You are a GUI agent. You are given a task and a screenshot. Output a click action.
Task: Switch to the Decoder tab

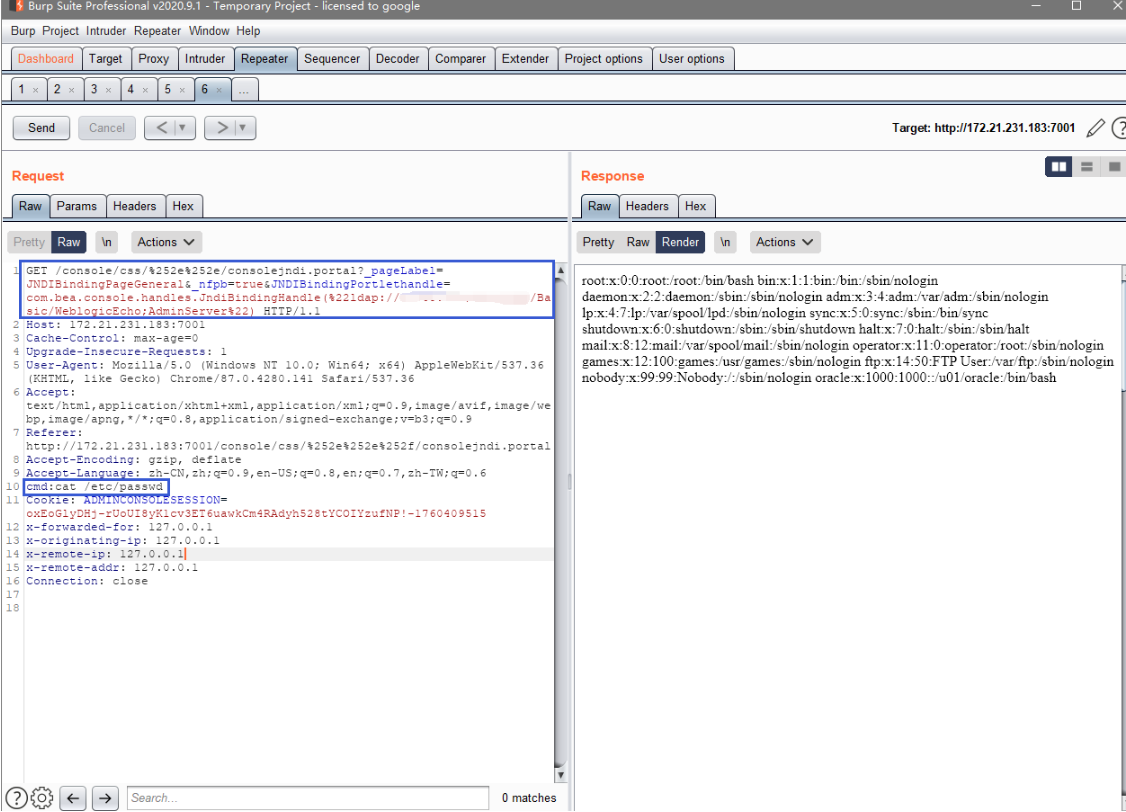398,59
